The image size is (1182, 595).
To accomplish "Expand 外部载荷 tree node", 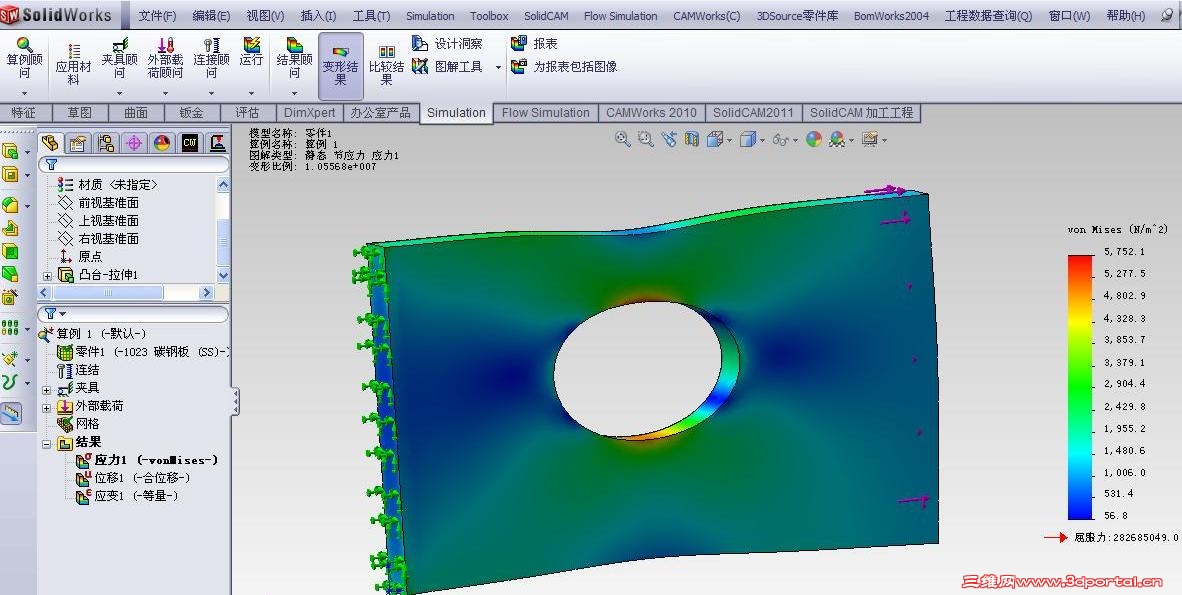I will click(x=47, y=407).
